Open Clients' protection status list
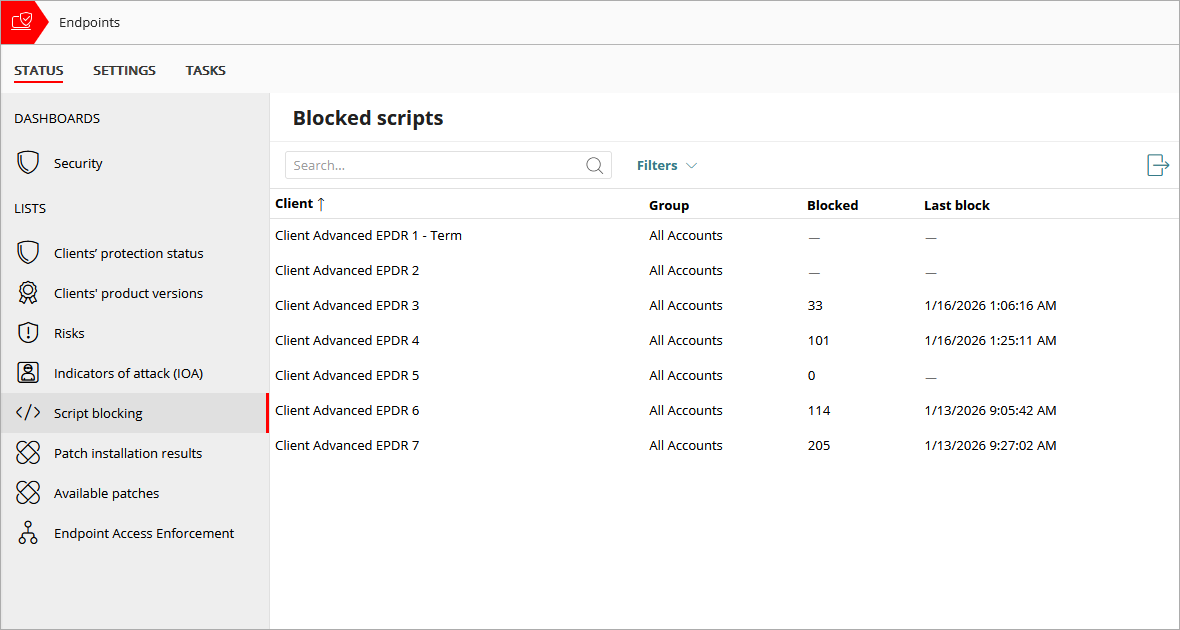Viewport: 1180px width, 630px height. [28, 252]
